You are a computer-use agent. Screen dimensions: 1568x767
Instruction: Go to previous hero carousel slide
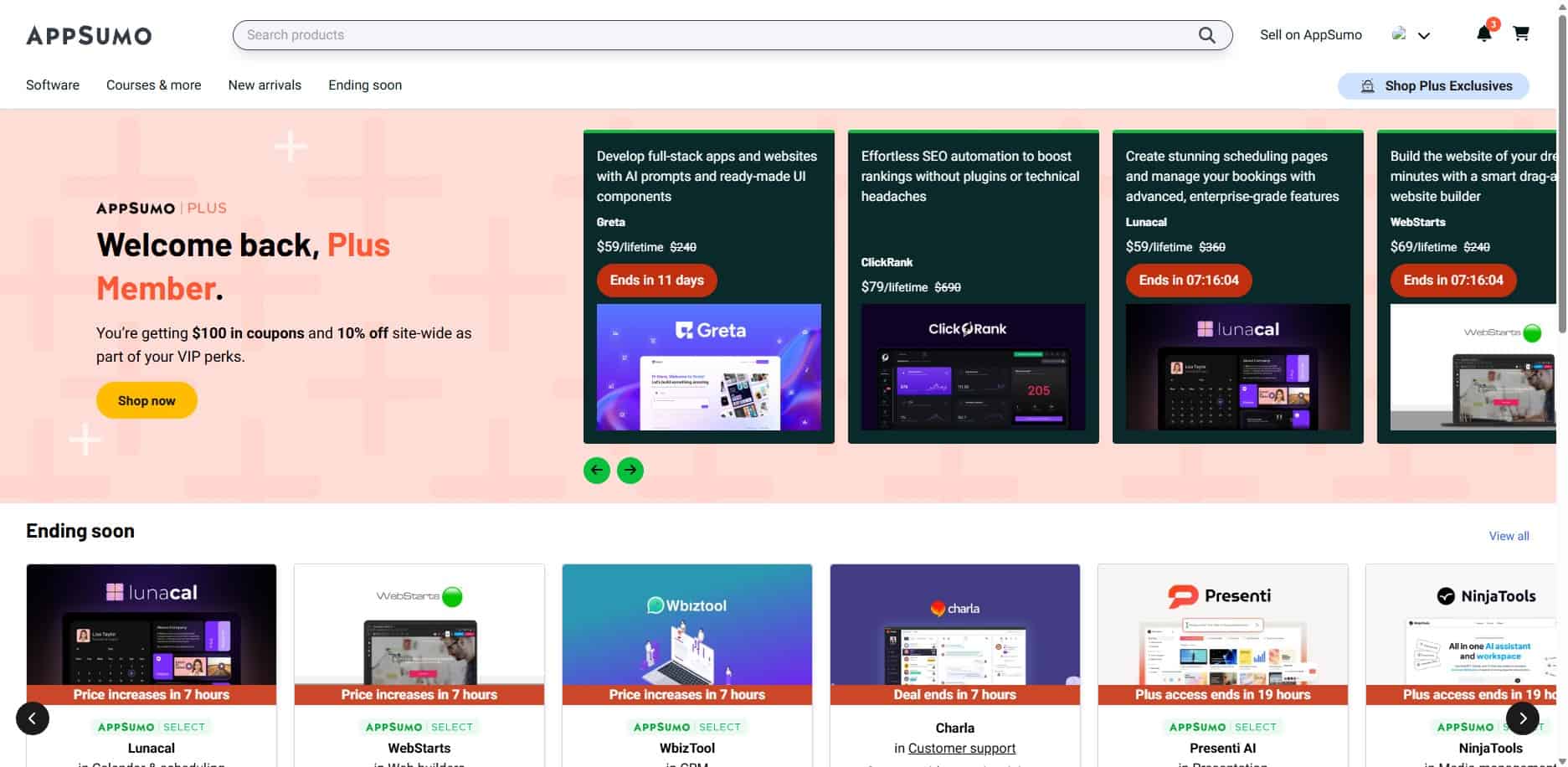pos(597,470)
